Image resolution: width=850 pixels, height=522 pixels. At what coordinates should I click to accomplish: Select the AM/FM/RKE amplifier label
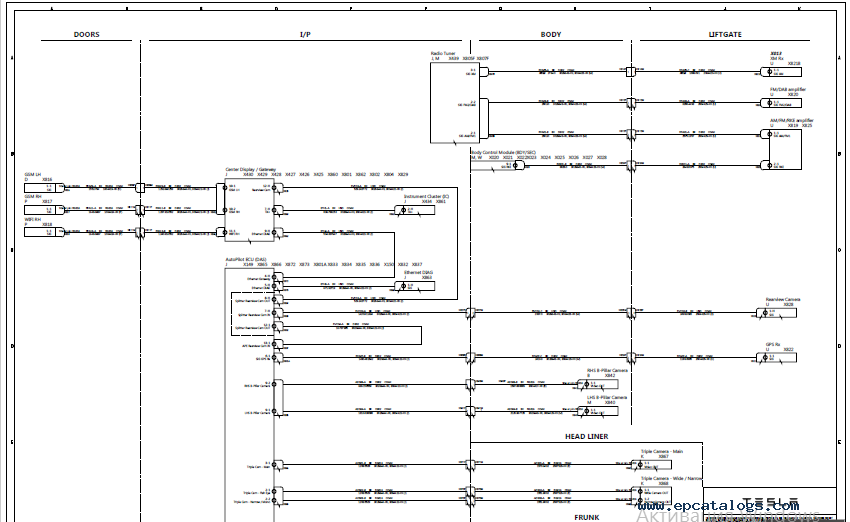791,120
